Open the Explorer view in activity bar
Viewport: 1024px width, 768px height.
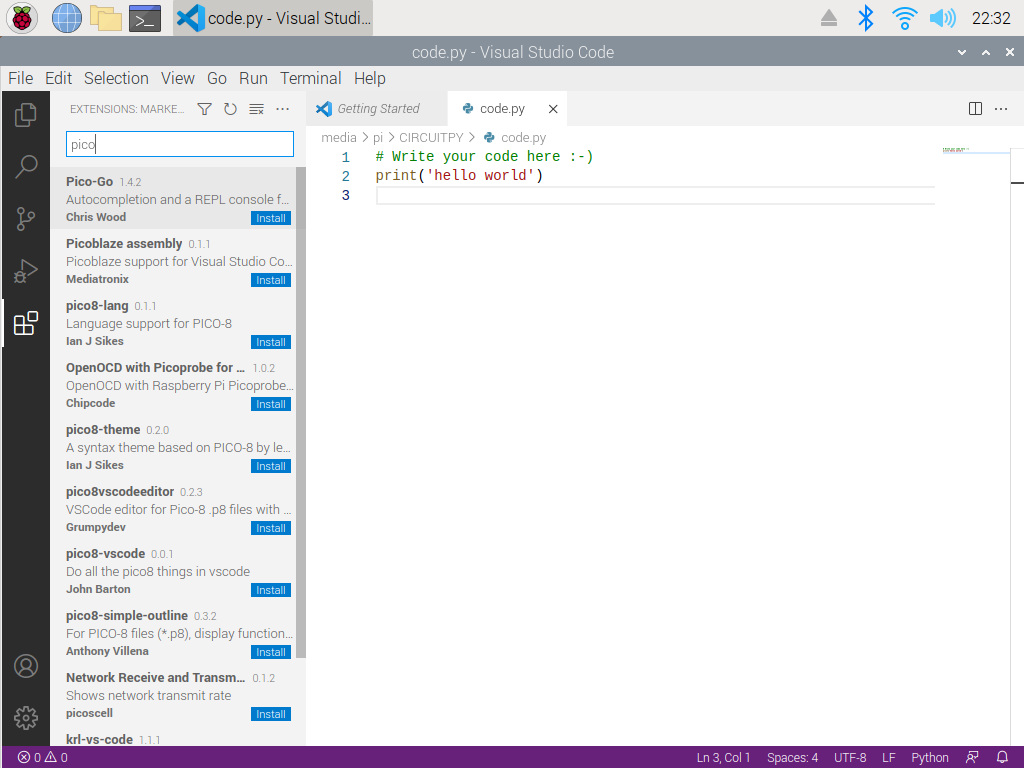(25, 116)
